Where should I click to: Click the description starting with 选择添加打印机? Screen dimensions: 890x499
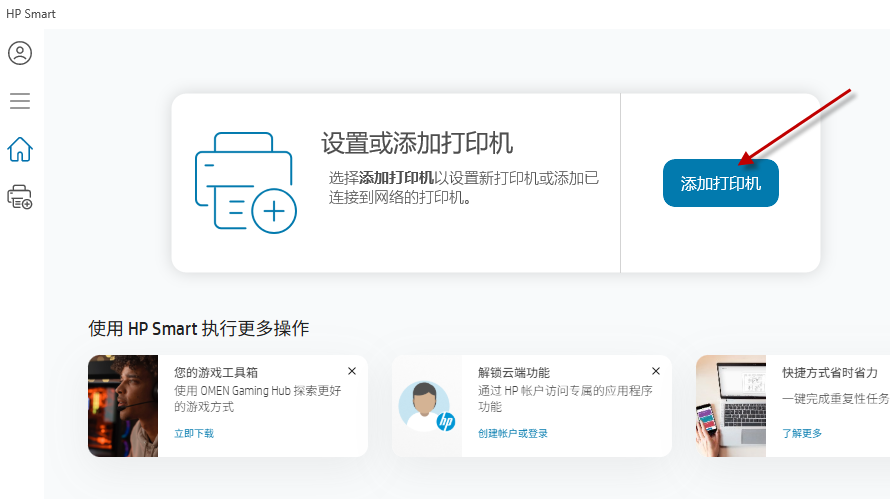pyautogui.click(x=464, y=187)
